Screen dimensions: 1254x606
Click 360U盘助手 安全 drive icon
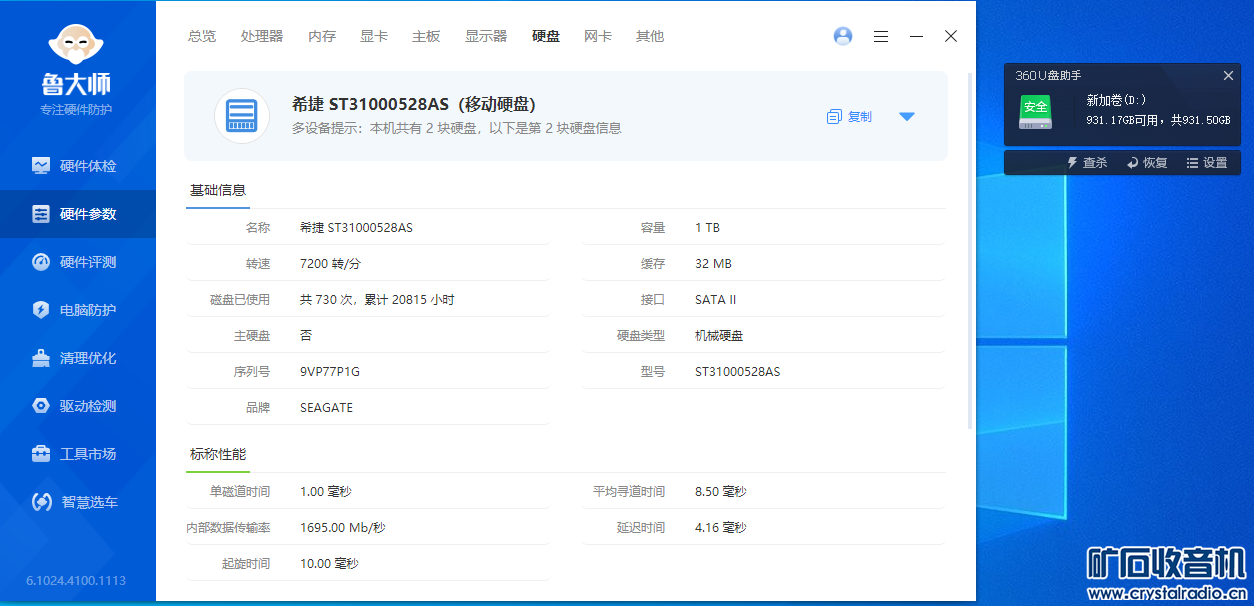pos(1035,111)
